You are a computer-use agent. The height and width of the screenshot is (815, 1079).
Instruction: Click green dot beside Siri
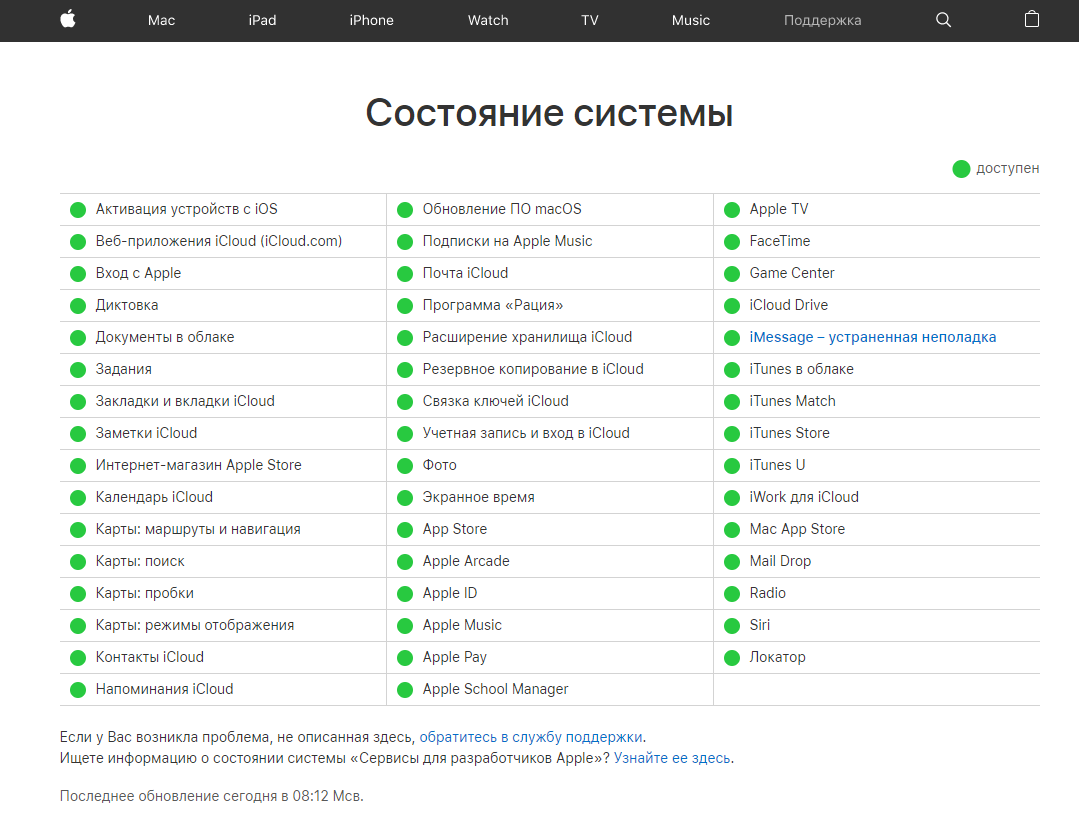(731, 626)
